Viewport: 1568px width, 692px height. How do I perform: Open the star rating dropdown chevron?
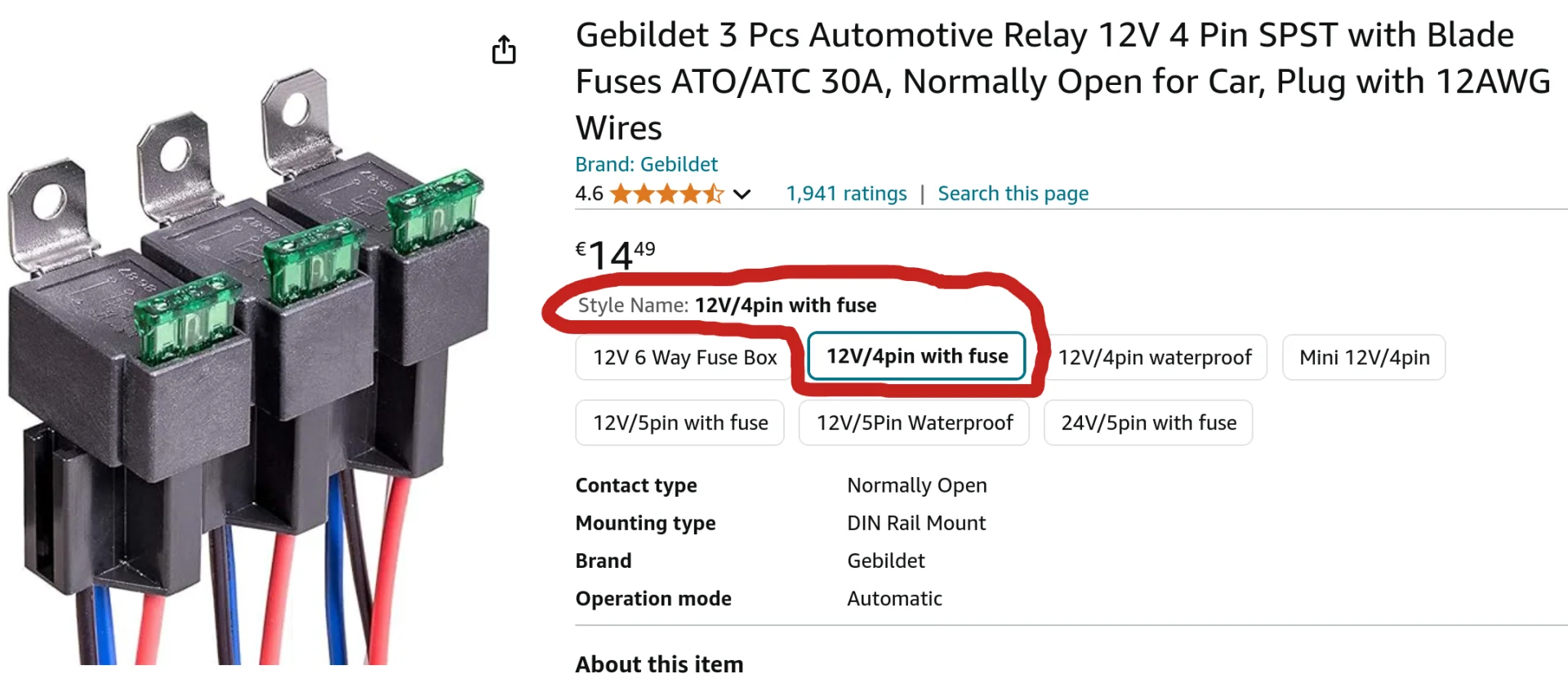[742, 194]
